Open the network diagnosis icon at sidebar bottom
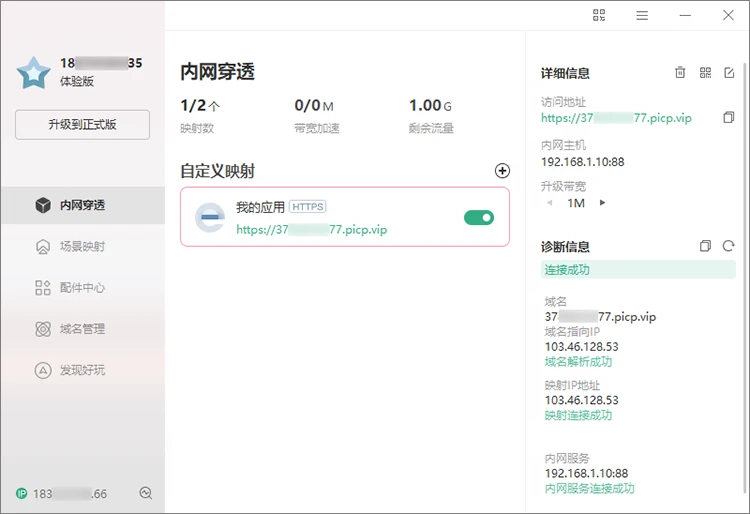This screenshot has height=514, width=750. 145,492
